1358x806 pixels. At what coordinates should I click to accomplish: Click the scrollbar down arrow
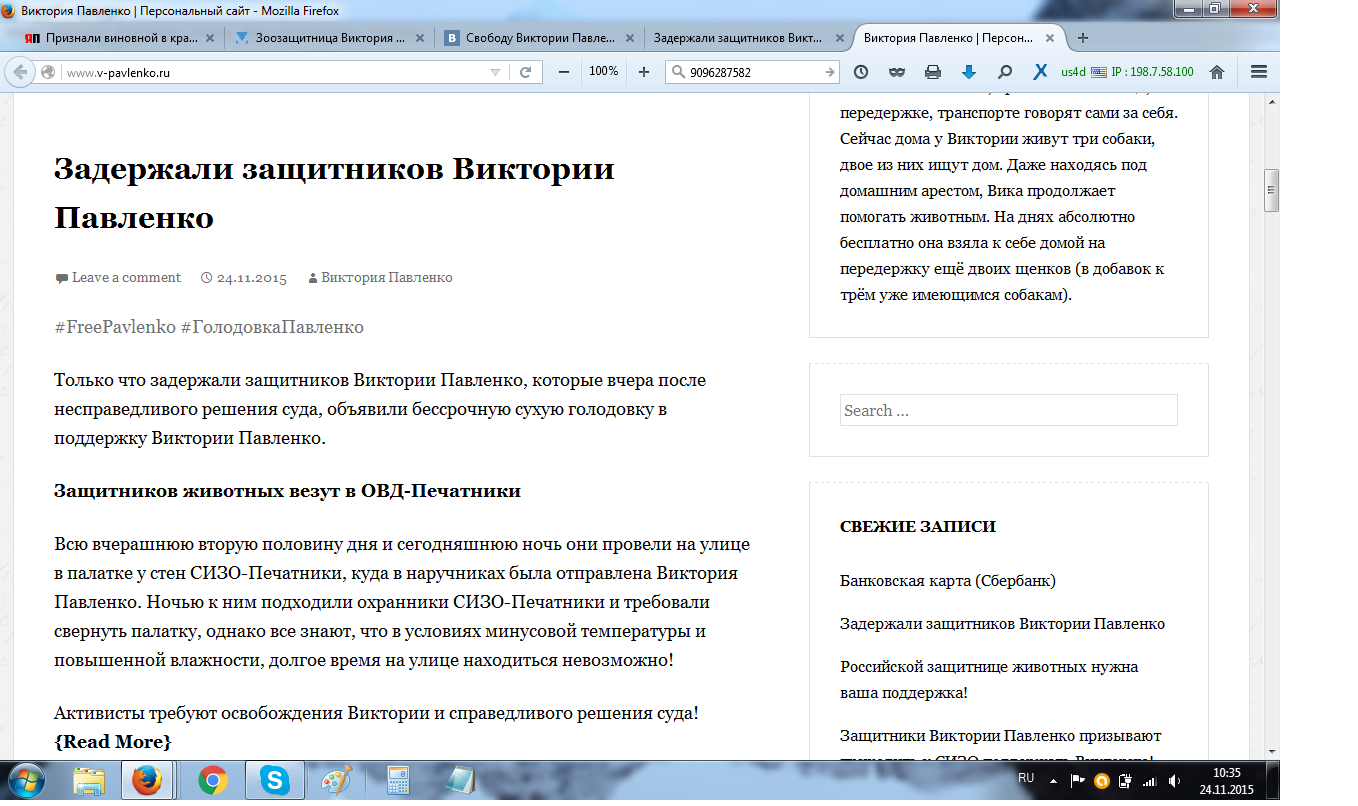[1272, 751]
